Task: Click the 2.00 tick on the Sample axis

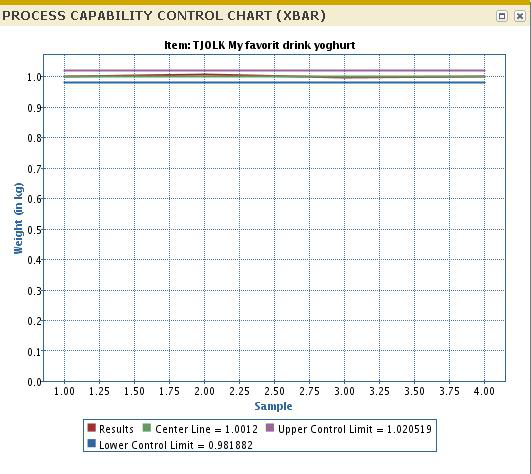Action: pos(204,391)
